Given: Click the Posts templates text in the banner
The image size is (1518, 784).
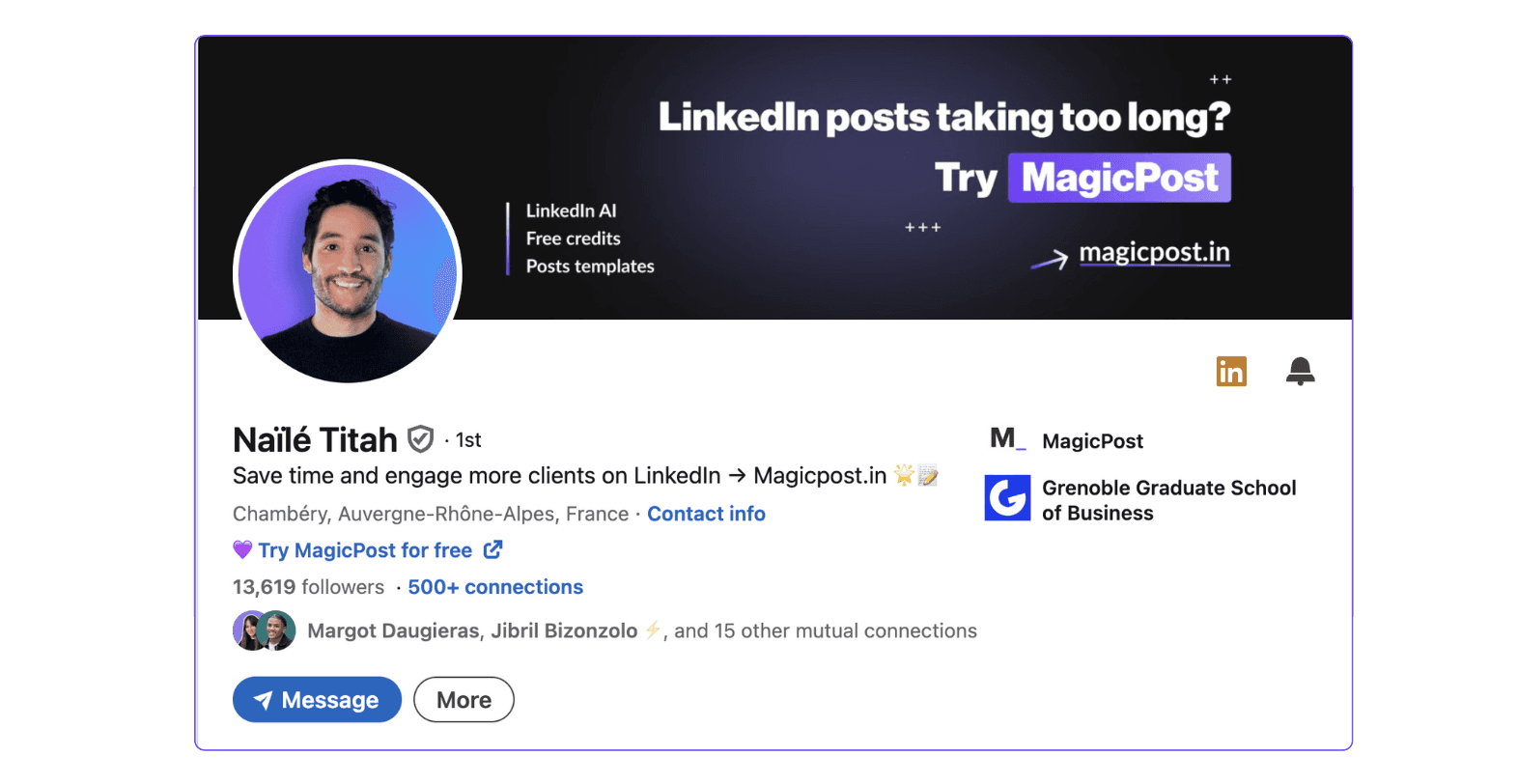Looking at the screenshot, I should [x=590, y=266].
